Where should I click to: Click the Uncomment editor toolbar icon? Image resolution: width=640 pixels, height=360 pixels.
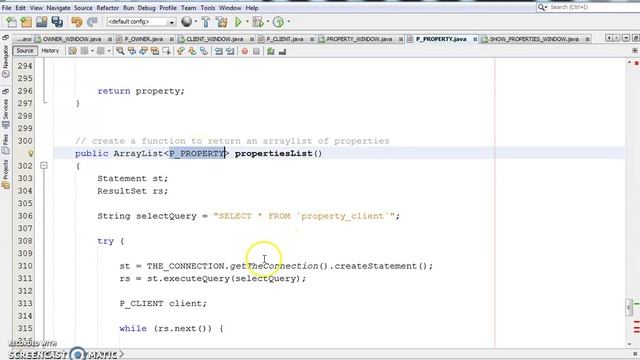point(282,51)
